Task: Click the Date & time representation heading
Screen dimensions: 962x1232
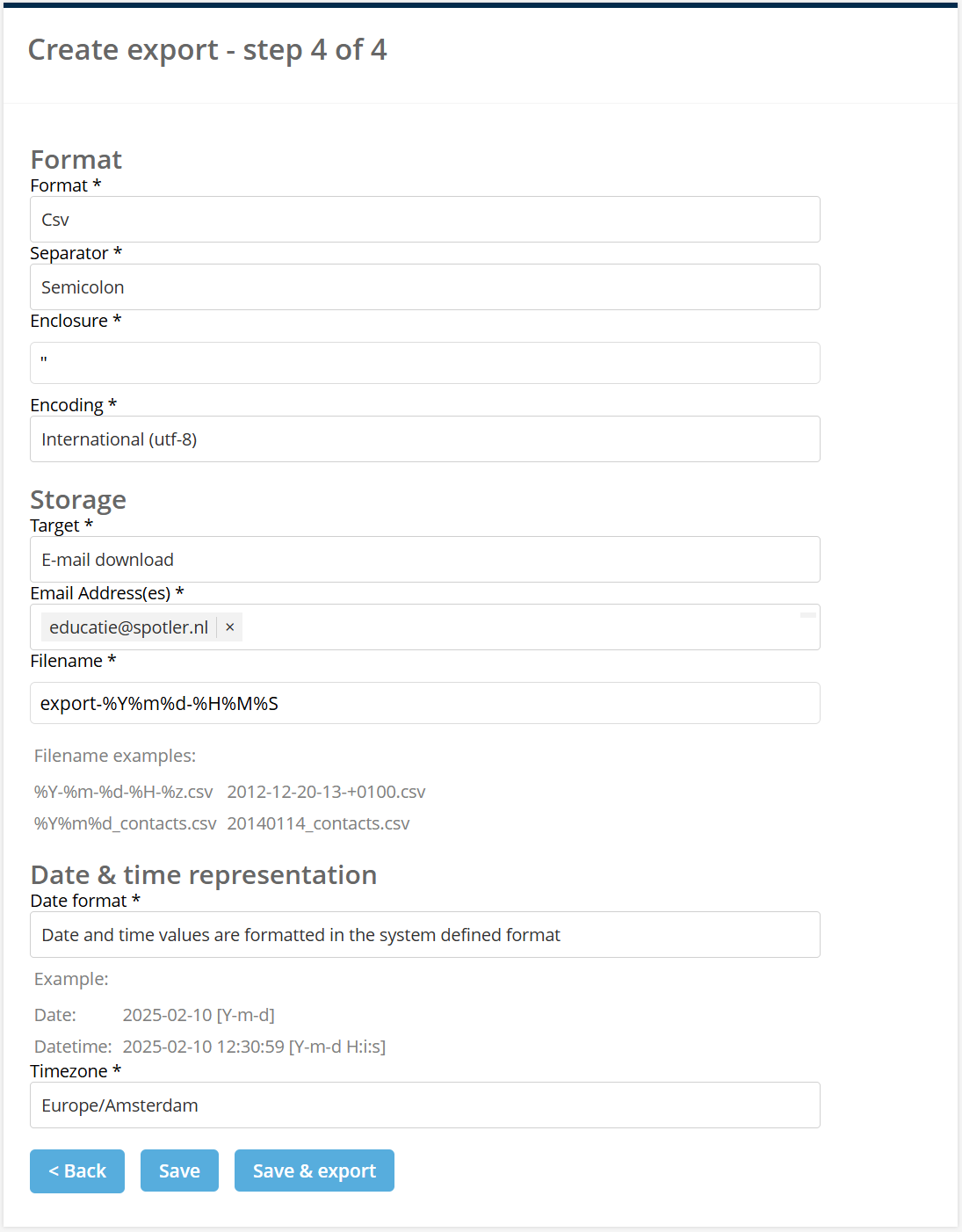Action: click(204, 875)
